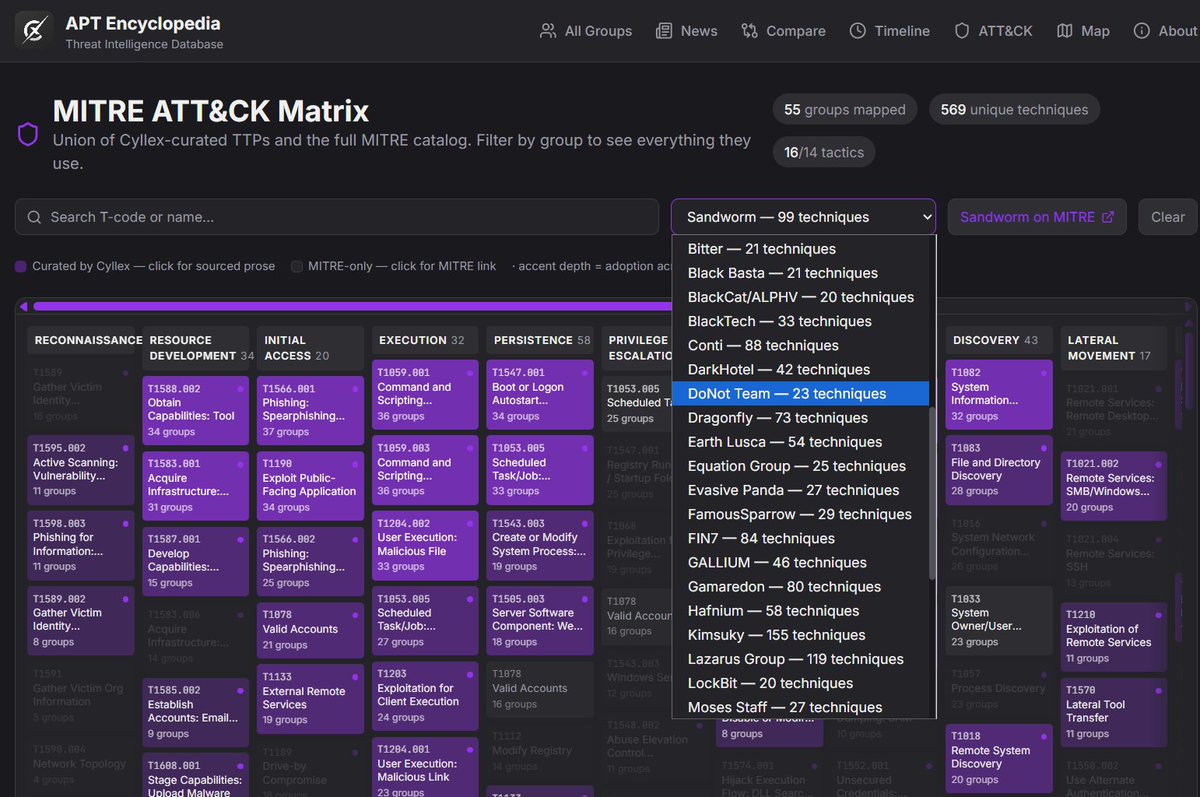
Task: Open T1133 External Remote Services card
Action: click(x=311, y=697)
